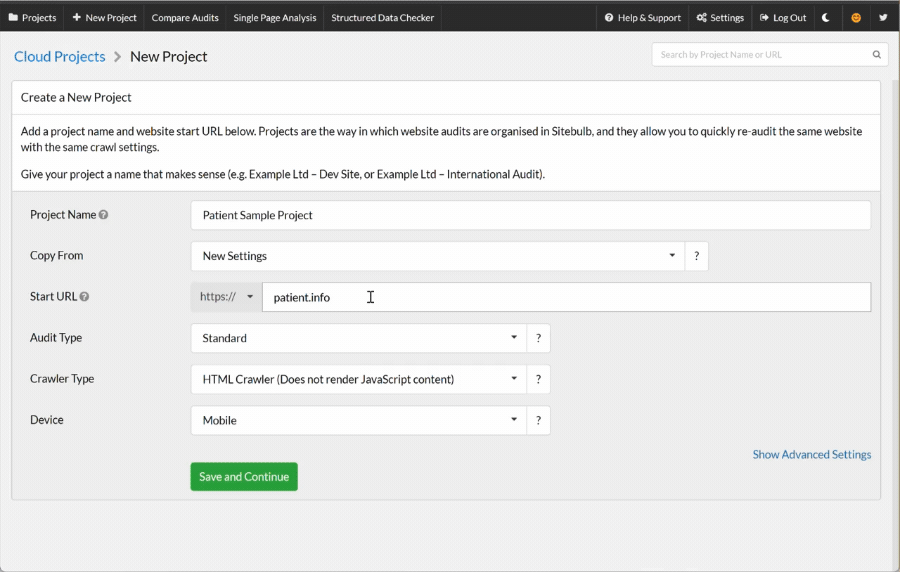Expand the Crawler Type dropdown
The width and height of the screenshot is (900, 572).
[359, 379]
